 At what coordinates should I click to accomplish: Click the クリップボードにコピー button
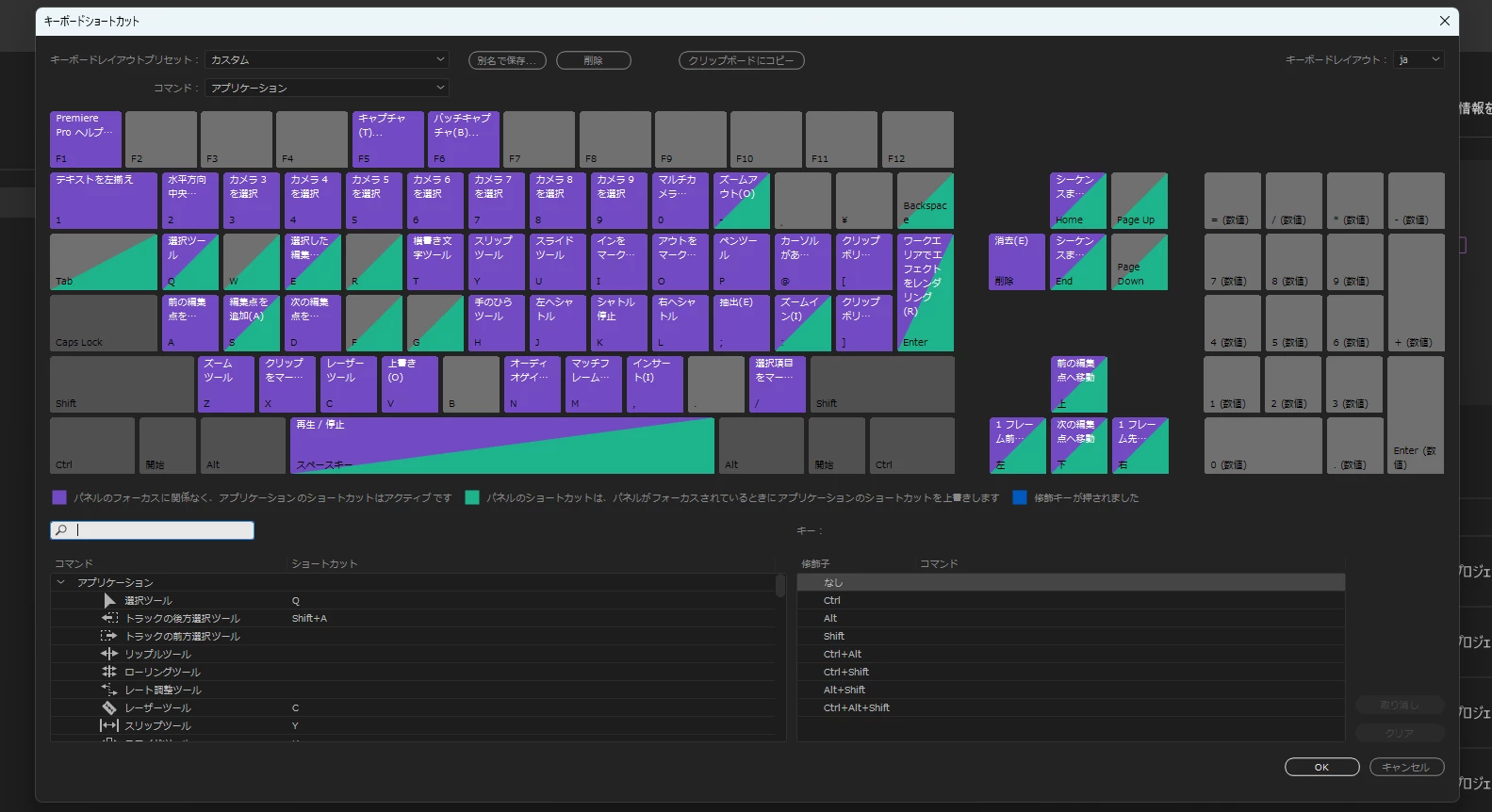coord(742,60)
